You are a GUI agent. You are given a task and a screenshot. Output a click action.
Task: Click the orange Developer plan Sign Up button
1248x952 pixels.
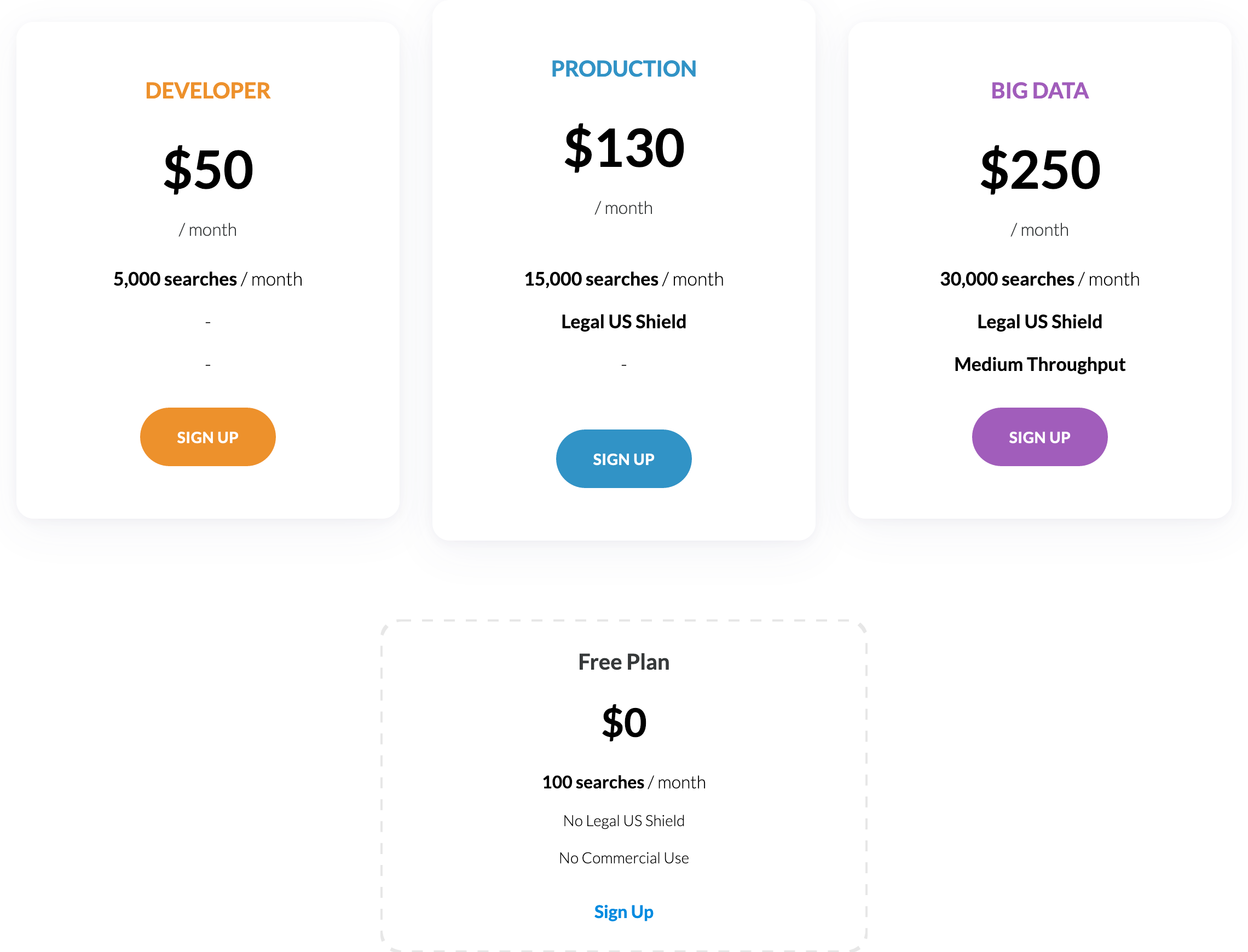coord(207,437)
